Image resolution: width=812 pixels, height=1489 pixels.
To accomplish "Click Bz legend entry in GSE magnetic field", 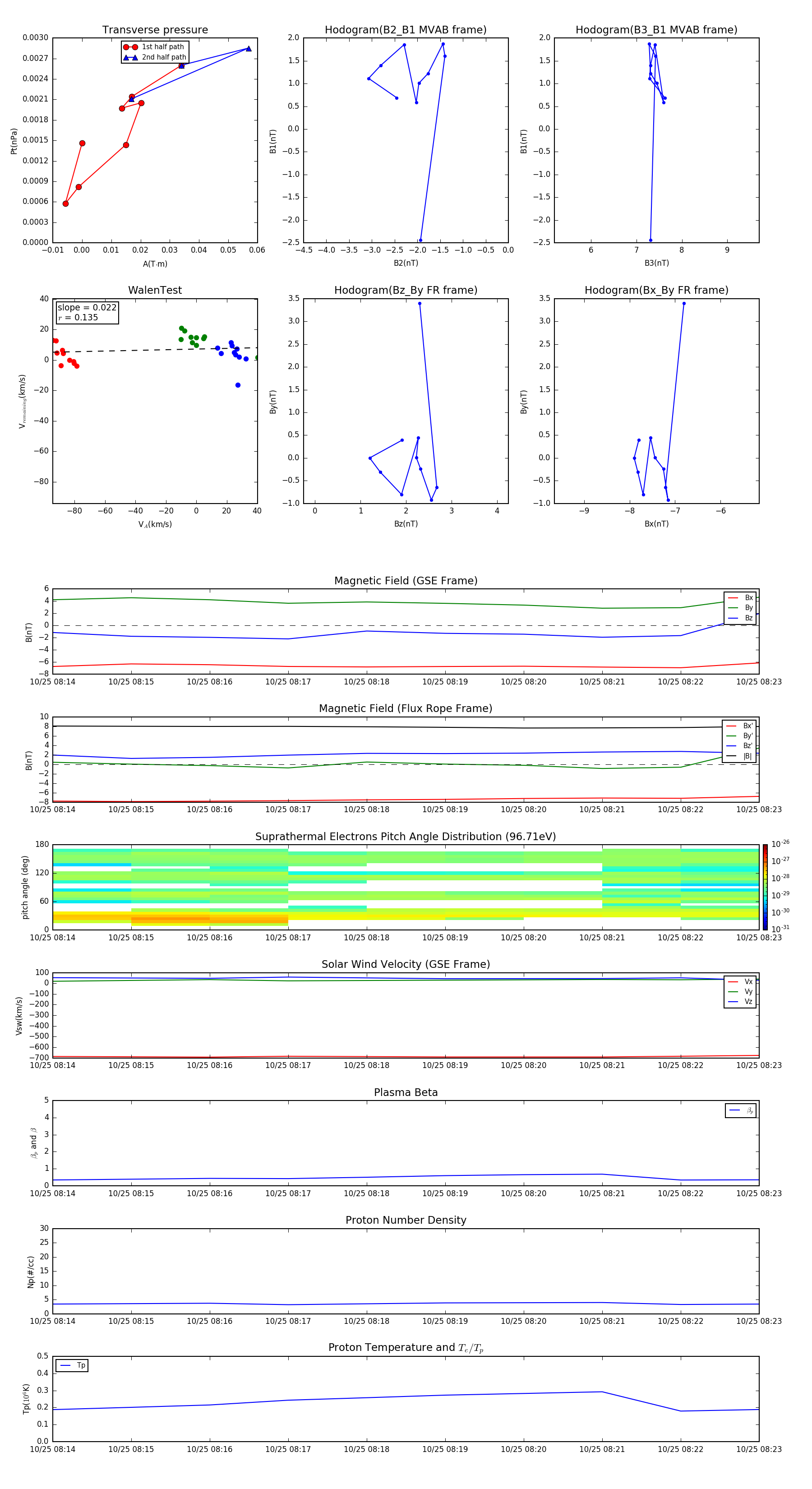I will (x=740, y=618).
